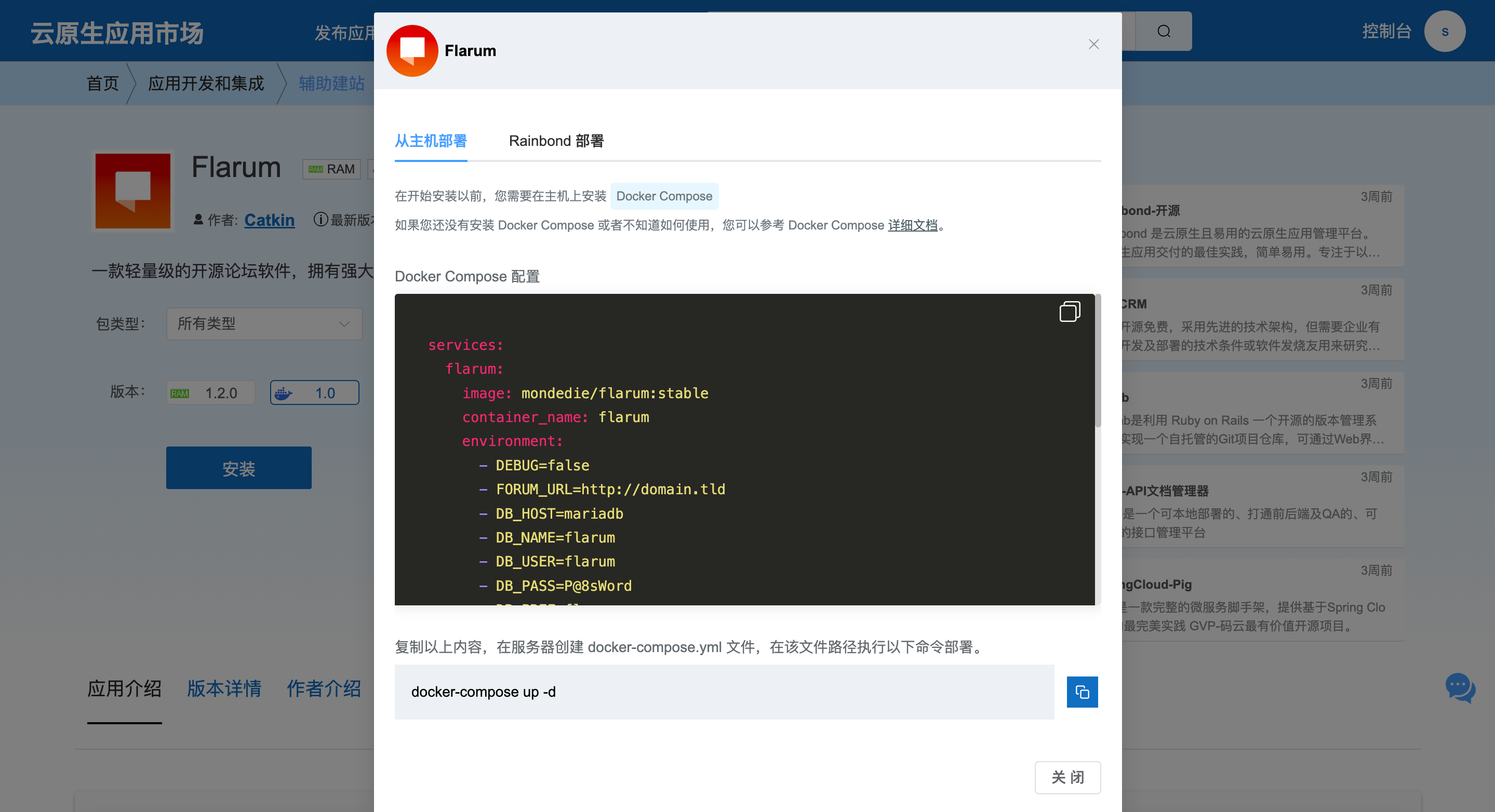This screenshot has height=812, width=1495.
Task: Open the 应用介绍 tab
Action: pyautogui.click(x=124, y=688)
